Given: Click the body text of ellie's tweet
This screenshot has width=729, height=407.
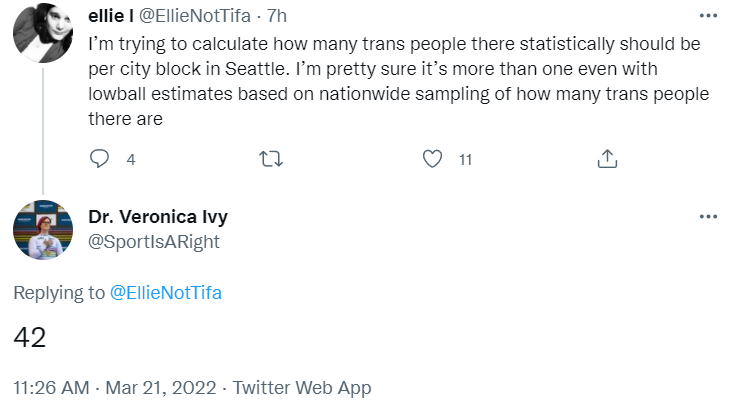Looking at the screenshot, I should coord(399,81).
